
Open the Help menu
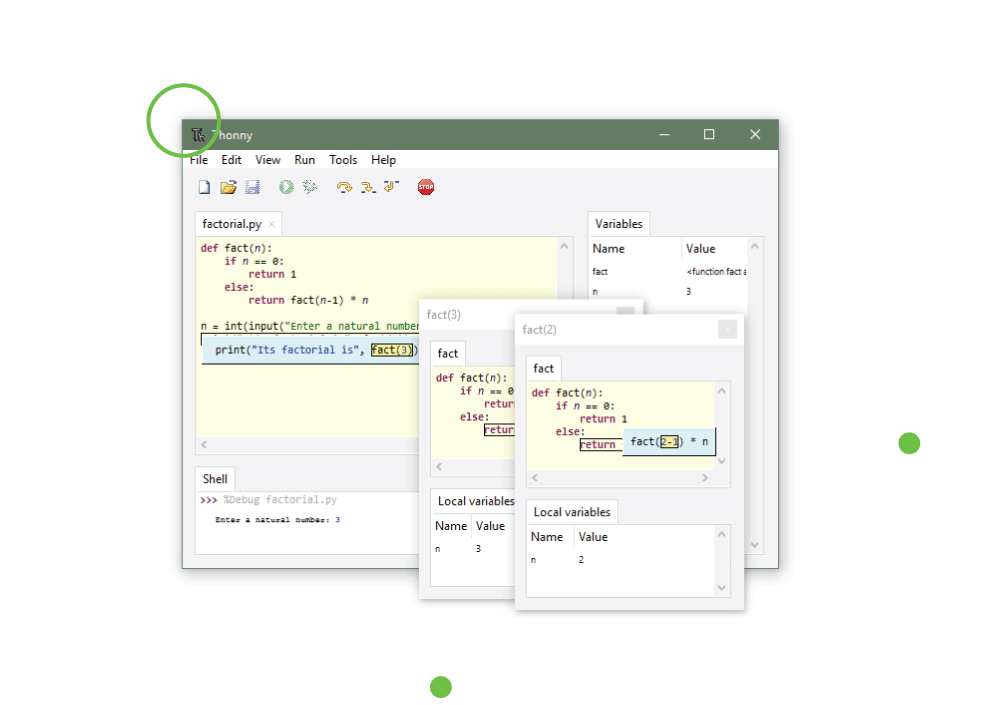tap(383, 160)
